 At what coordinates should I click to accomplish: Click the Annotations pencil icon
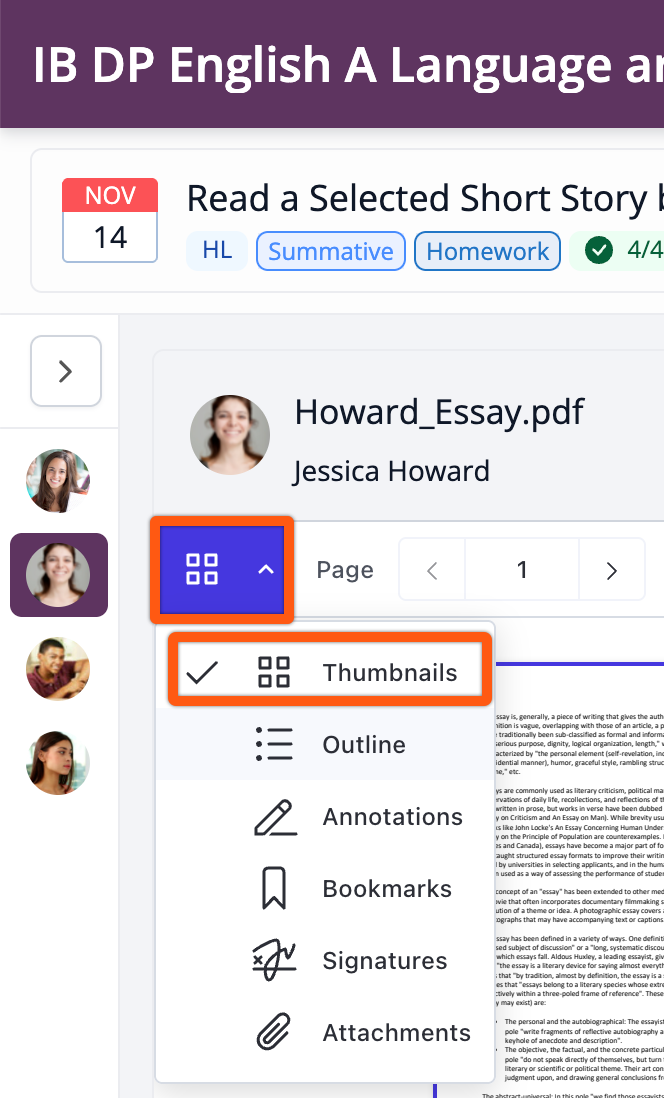(274, 817)
